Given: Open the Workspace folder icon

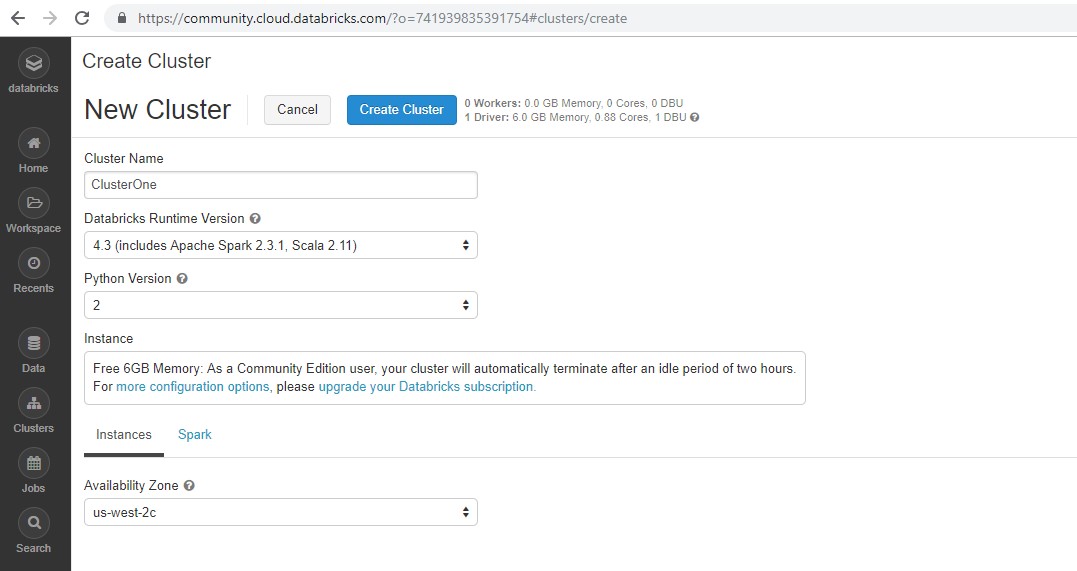Looking at the screenshot, I should click(x=34, y=203).
